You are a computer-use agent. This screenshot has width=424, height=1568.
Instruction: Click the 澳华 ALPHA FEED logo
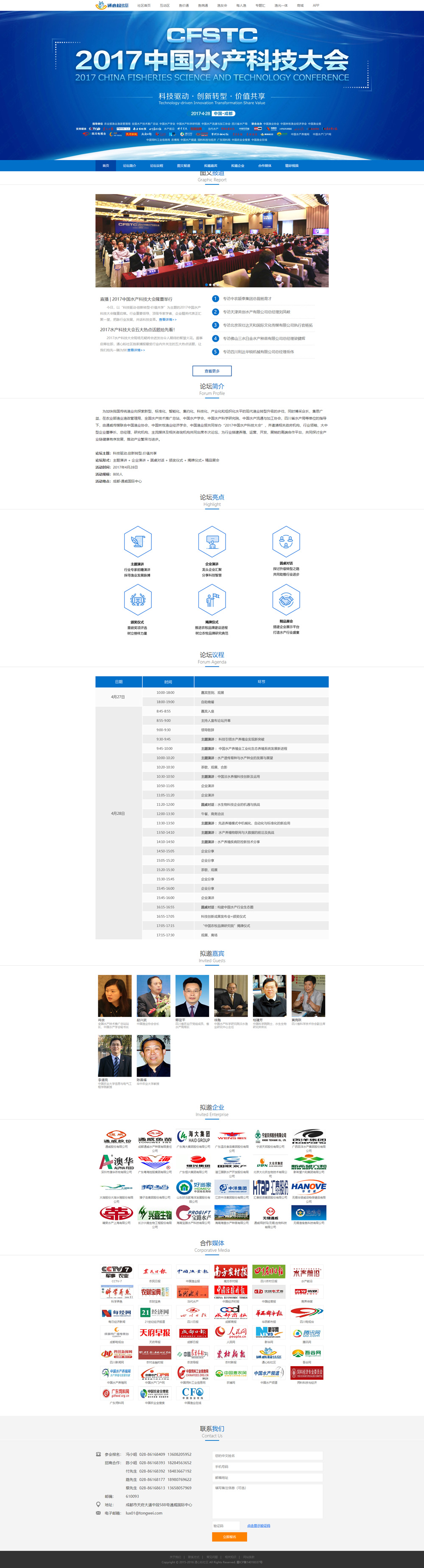pos(116,1162)
